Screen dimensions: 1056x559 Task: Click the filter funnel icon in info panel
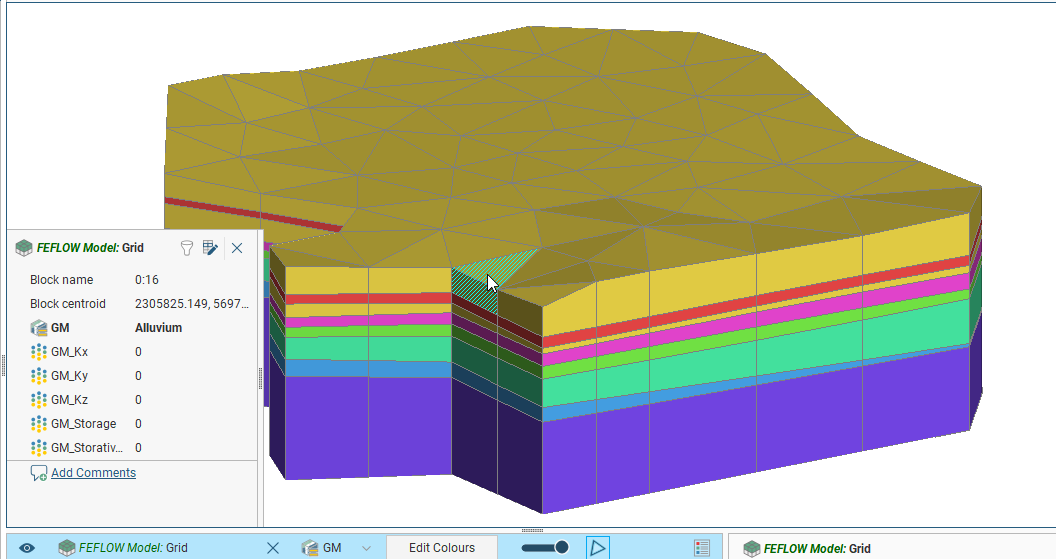[x=186, y=248]
